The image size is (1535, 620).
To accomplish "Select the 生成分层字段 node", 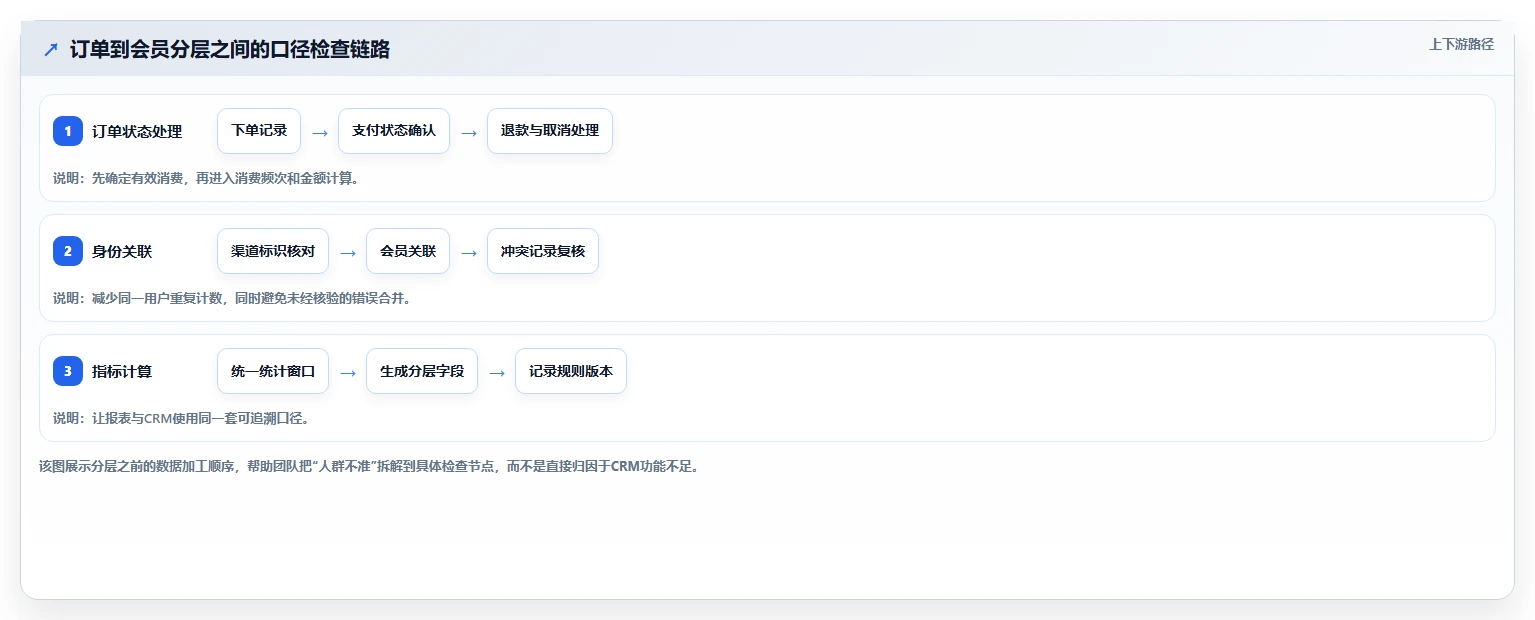I will 422,371.
